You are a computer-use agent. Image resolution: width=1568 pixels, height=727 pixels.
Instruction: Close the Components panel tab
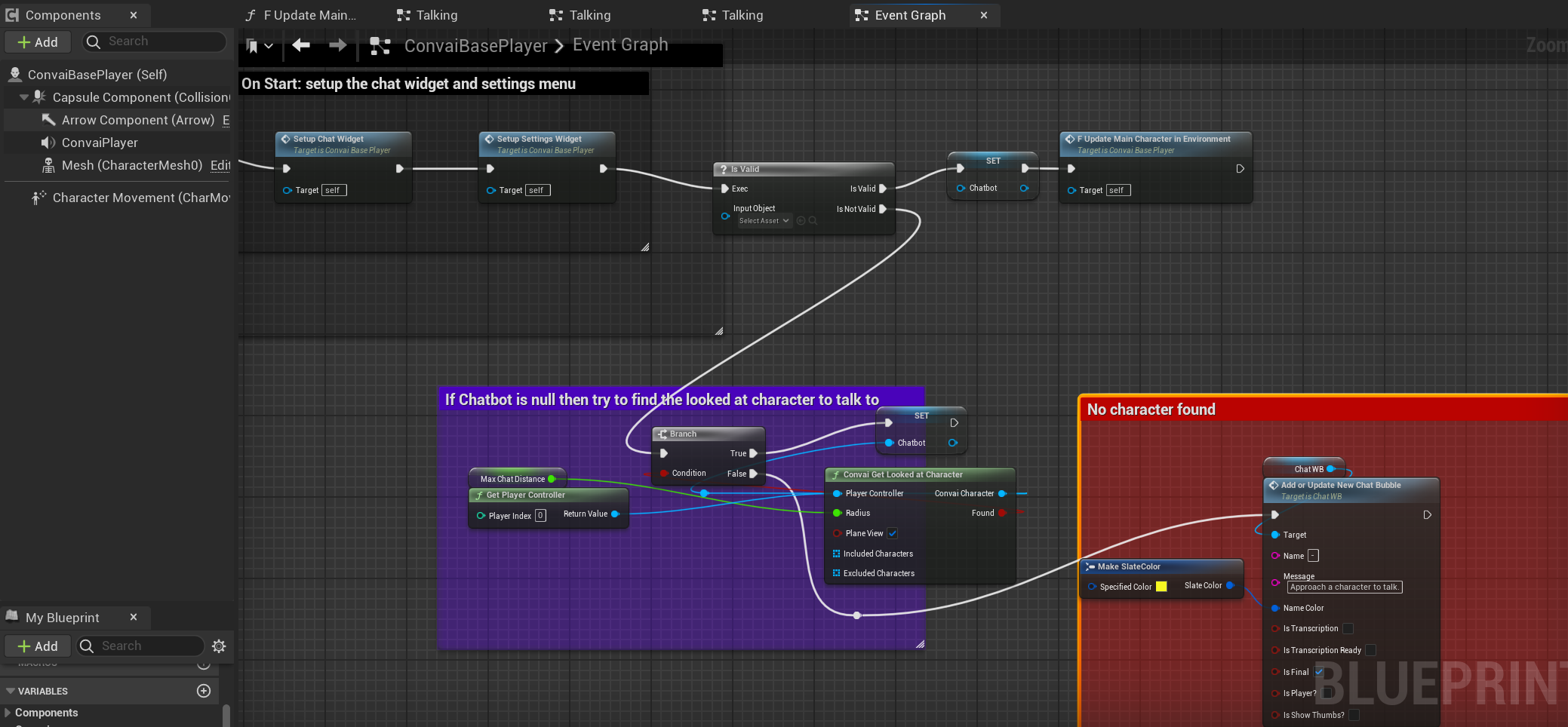[134, 15]
